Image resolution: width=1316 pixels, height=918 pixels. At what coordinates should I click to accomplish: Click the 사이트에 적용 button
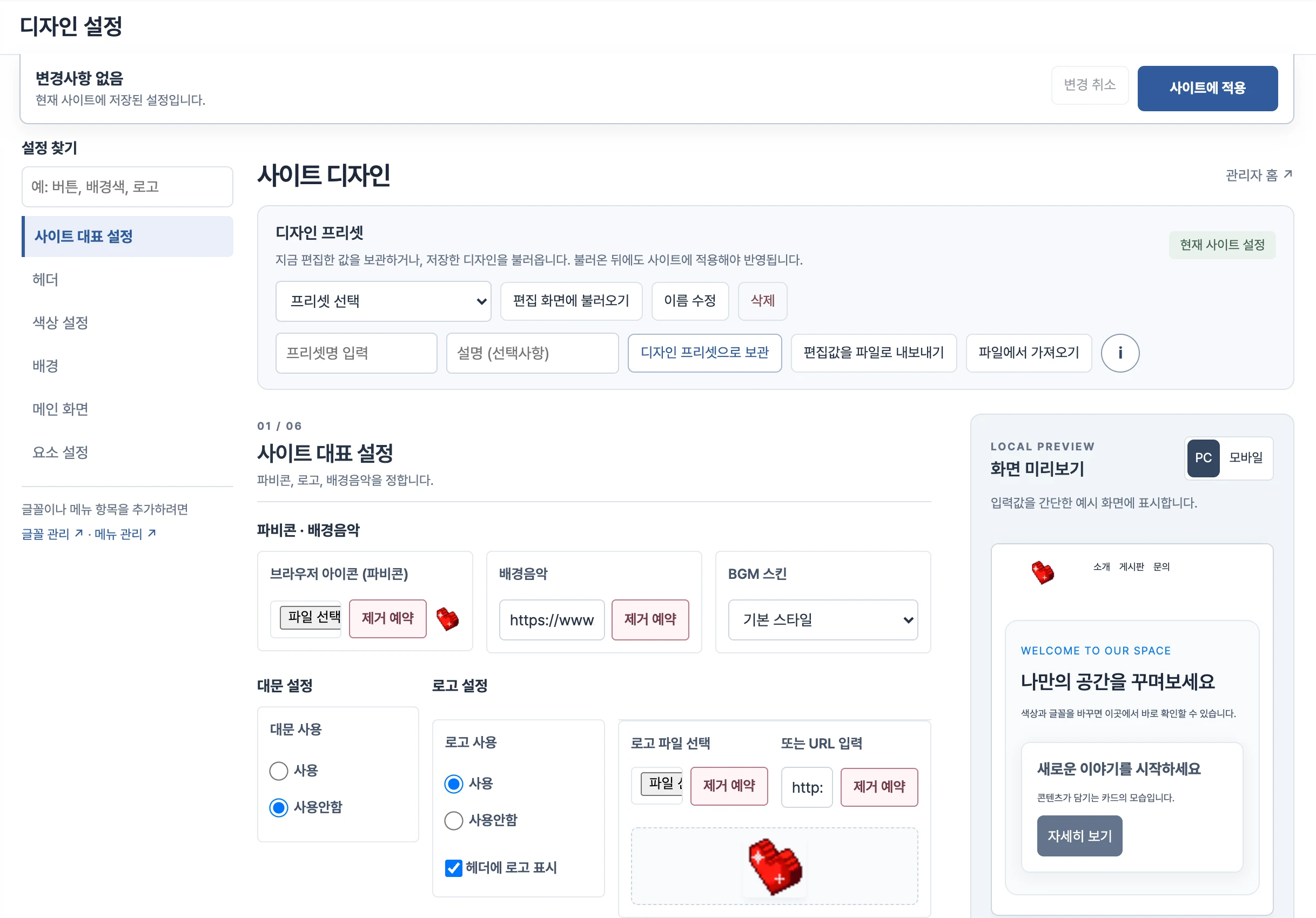point(1207,88)
